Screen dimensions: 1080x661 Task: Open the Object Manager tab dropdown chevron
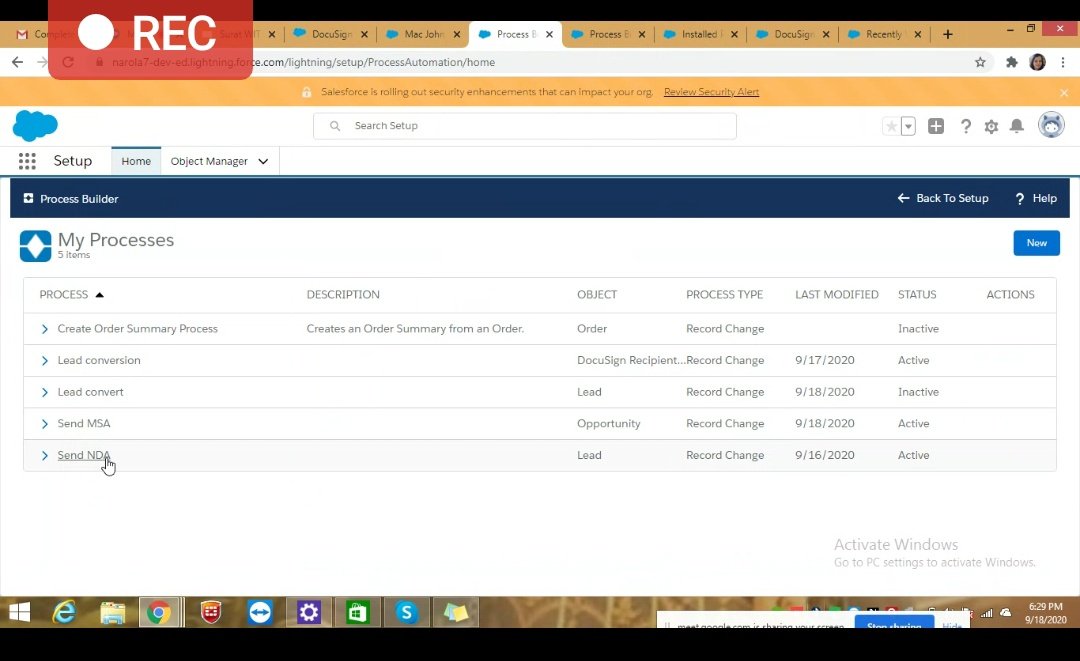coord(263,161)
